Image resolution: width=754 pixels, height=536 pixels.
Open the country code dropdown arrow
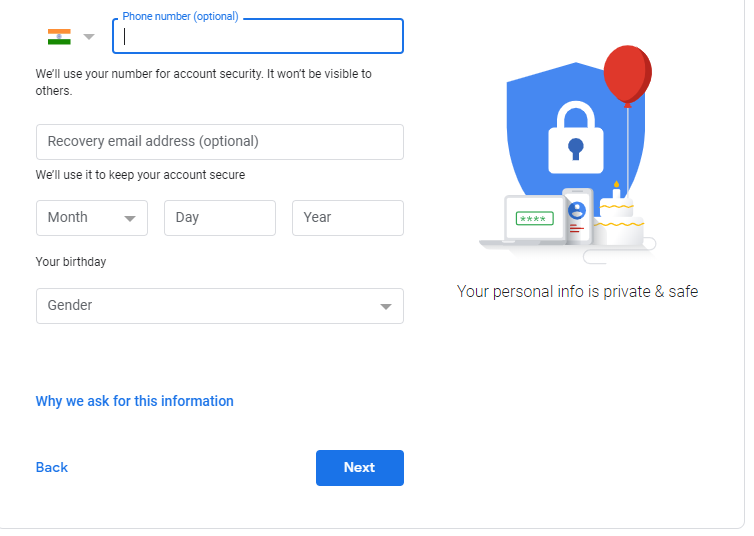[89, 37]
